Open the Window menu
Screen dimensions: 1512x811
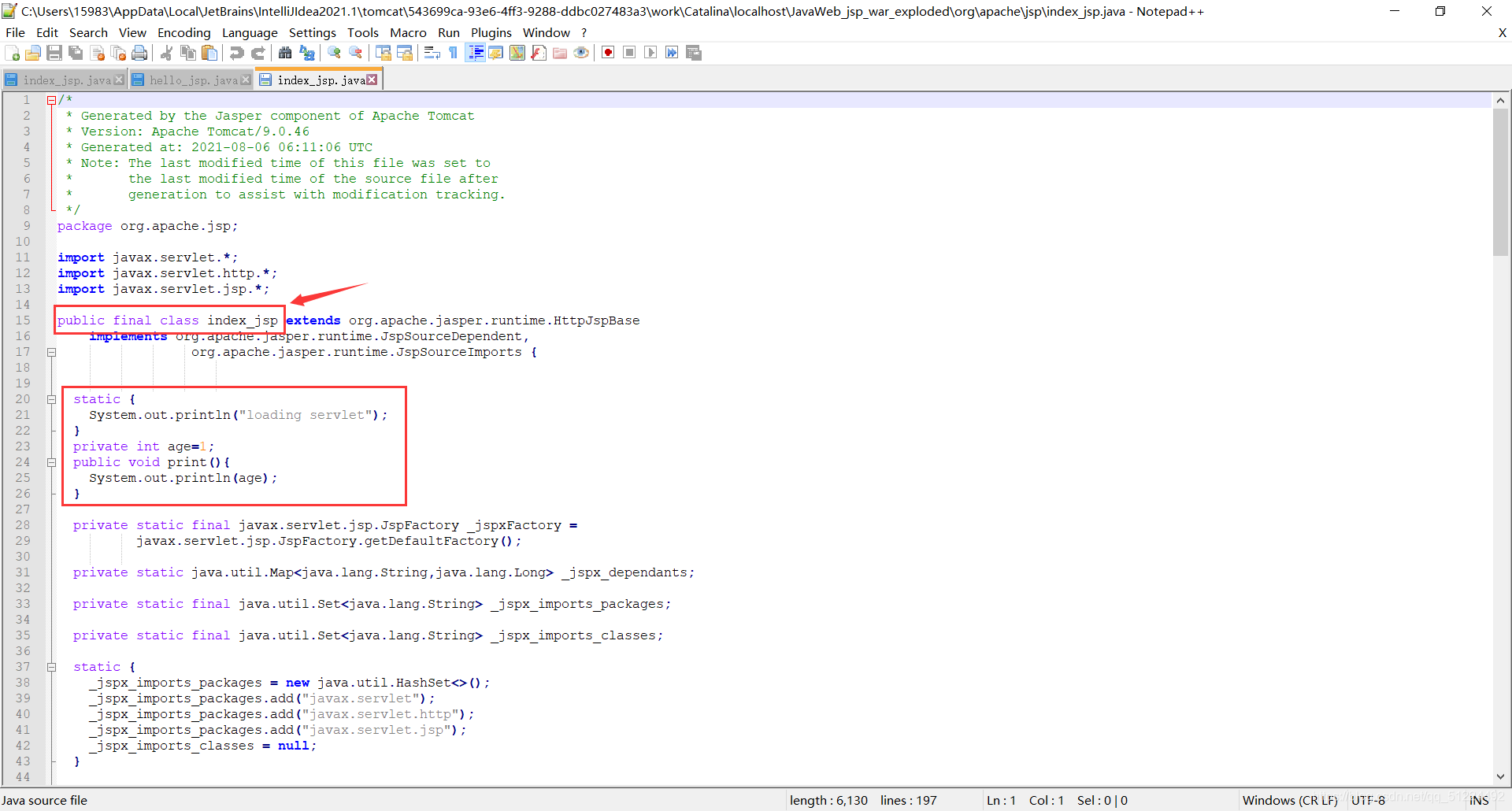coord(546,32)
